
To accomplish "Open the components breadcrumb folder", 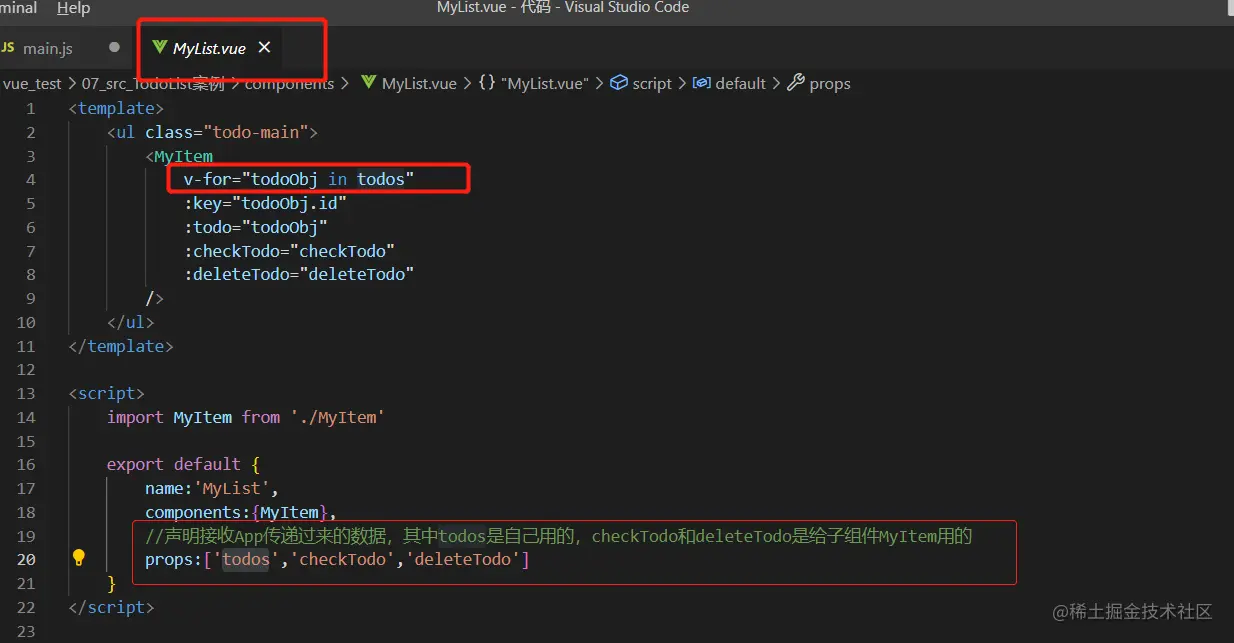I will (x=290, y=84).
